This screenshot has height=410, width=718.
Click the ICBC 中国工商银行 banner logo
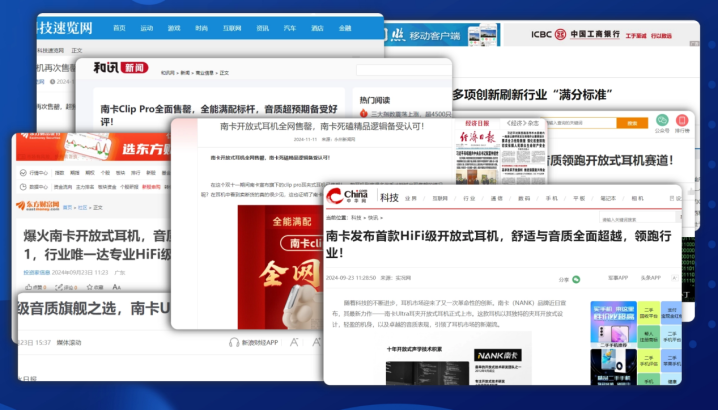[x=576, y=34]
